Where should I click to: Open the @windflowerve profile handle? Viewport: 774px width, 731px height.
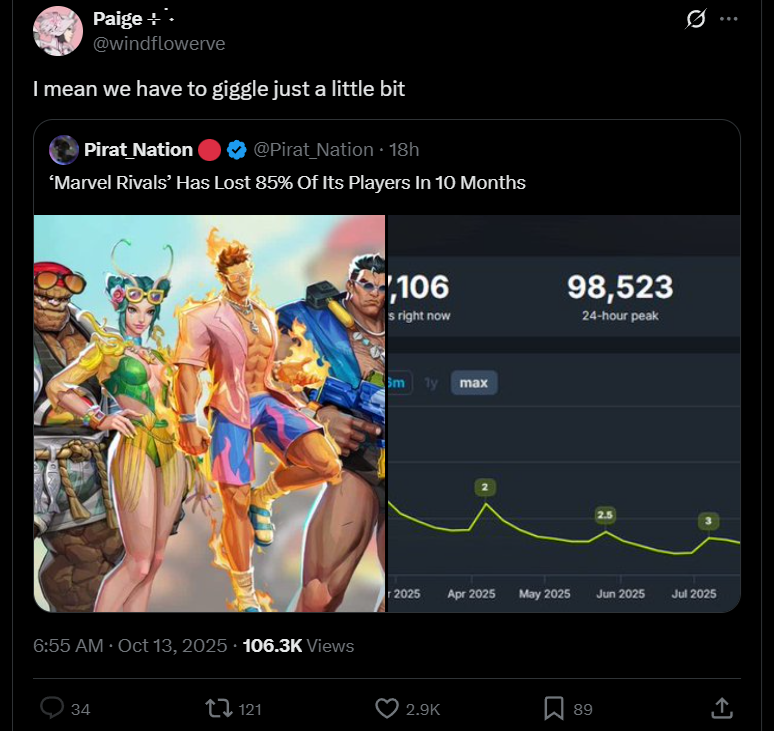click(x=159, y=43)
